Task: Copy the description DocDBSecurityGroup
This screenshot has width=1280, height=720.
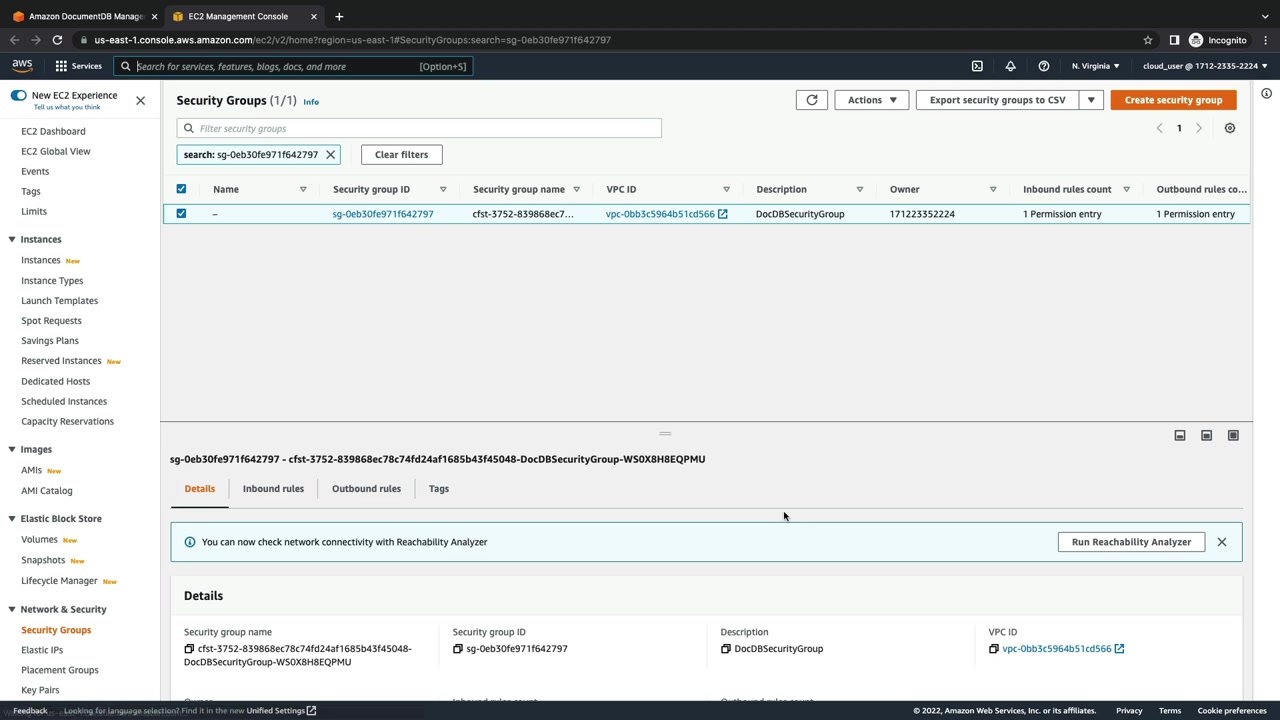Action: 726,649
